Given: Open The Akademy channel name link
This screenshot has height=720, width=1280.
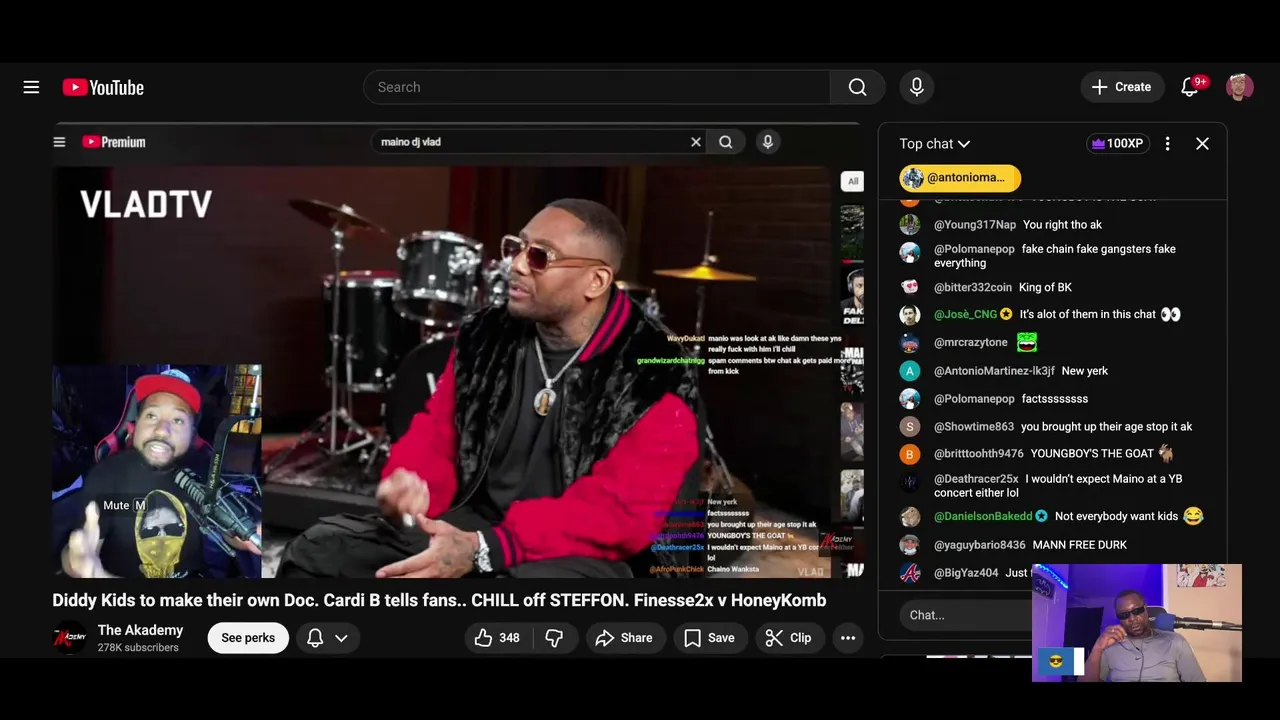Looking at the screenshot, I should tap(140, 630).
